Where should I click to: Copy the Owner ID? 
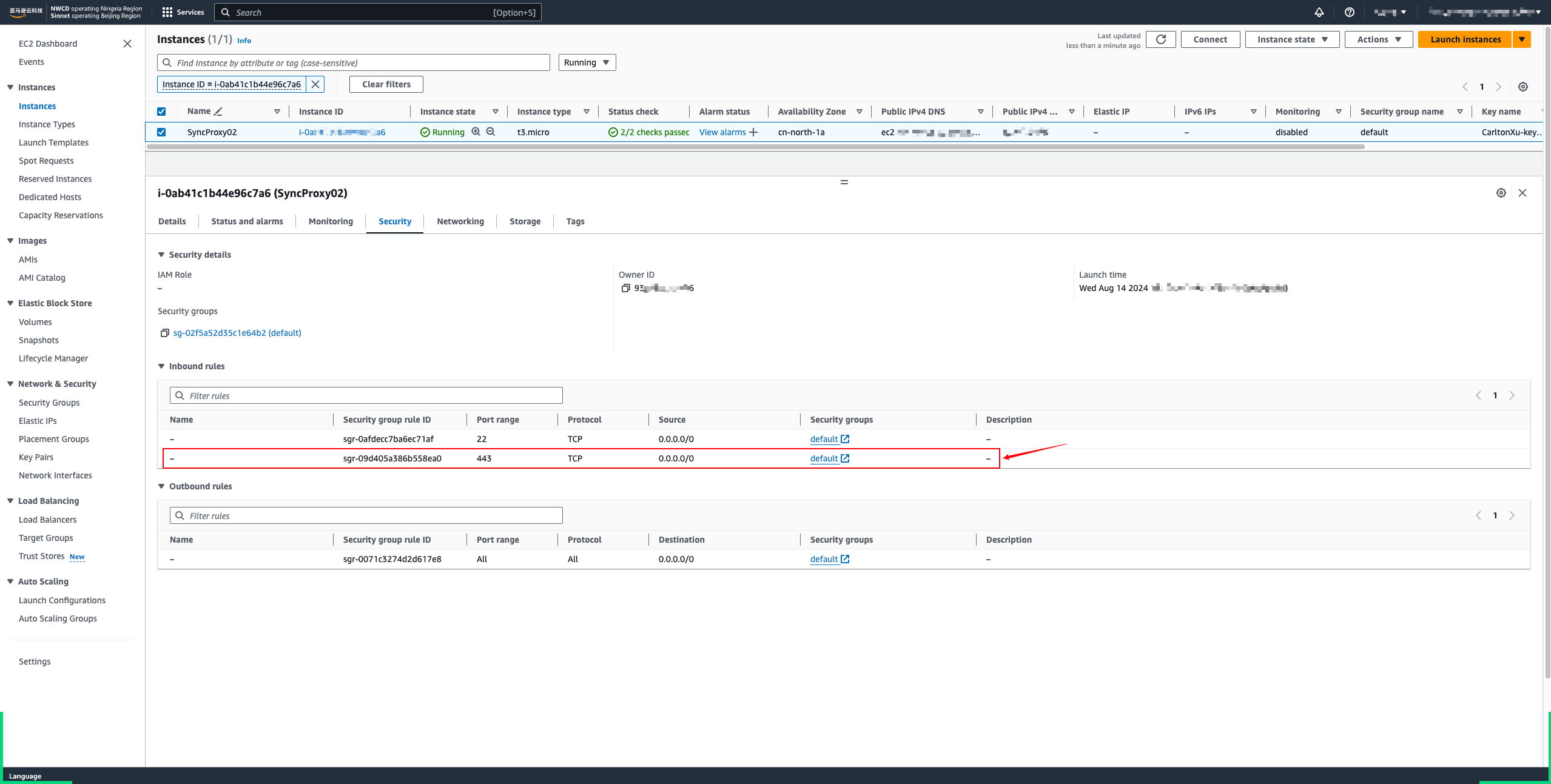click(626, 288)
